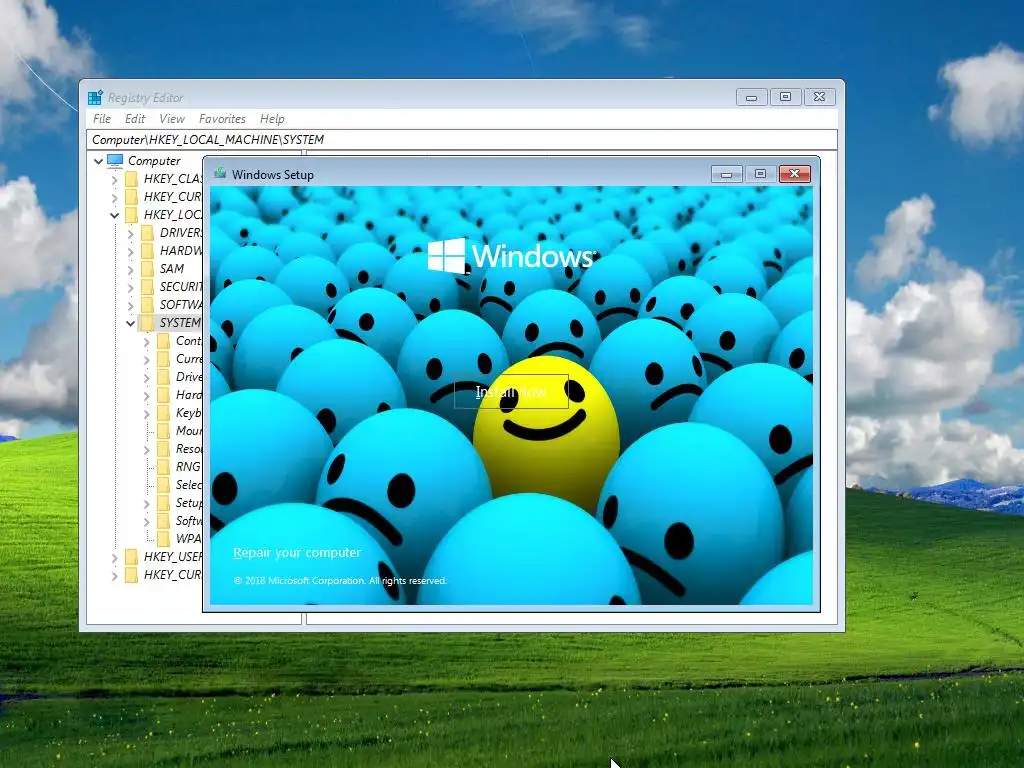
Task: Select the HKEY_CURRENT_CONFIG key label
Action: click(x=173, y=575)
